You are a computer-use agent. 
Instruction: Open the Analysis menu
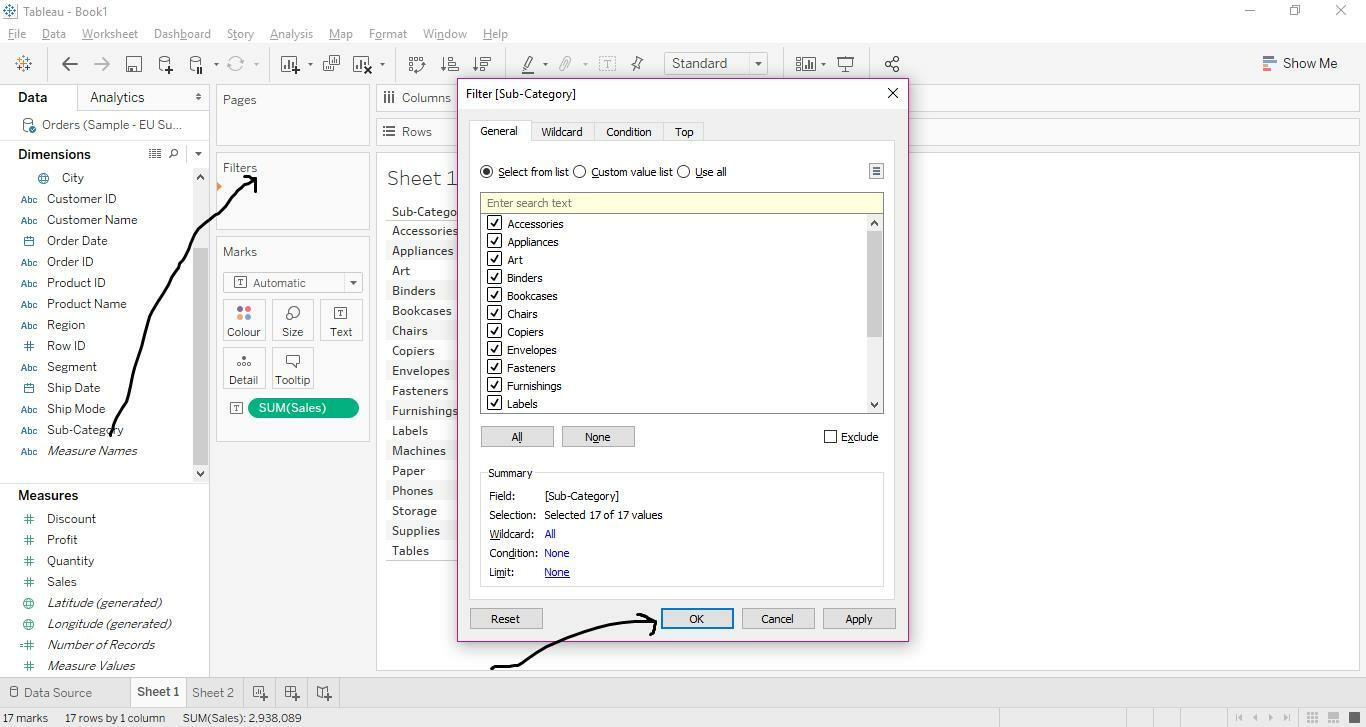click(291, 33)
